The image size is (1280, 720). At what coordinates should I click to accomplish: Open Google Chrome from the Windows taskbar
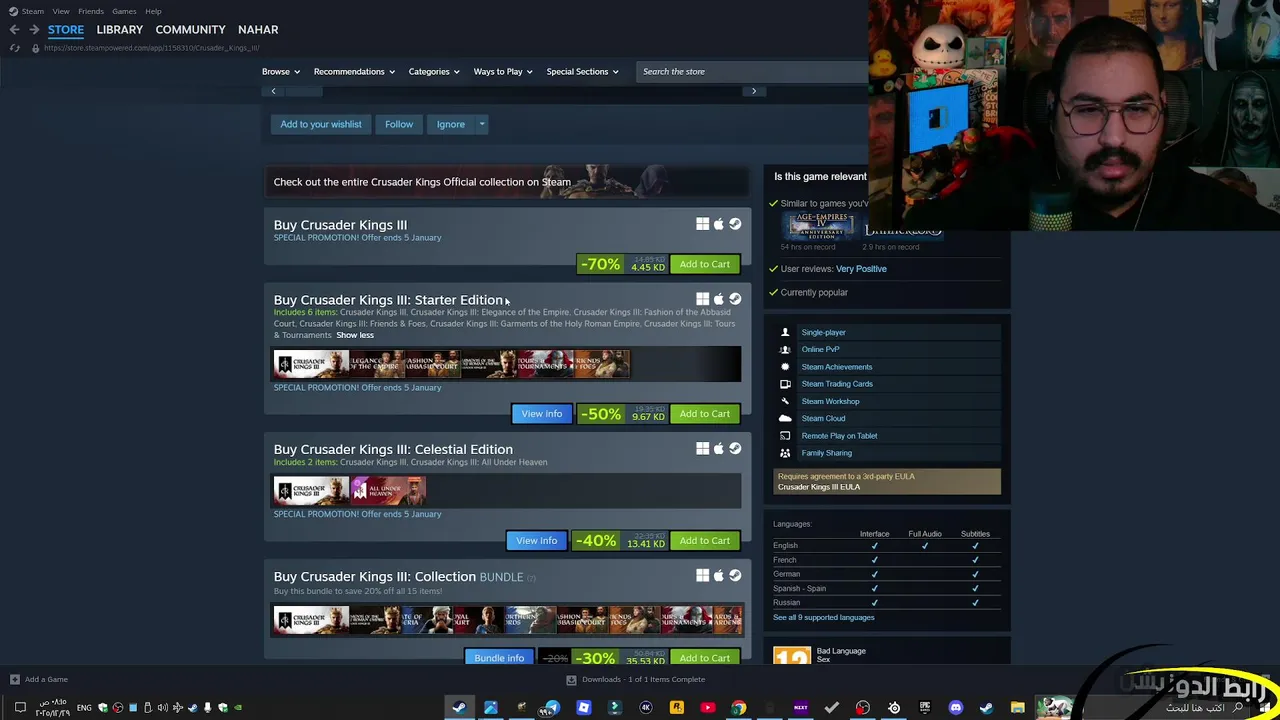(739, 708)
